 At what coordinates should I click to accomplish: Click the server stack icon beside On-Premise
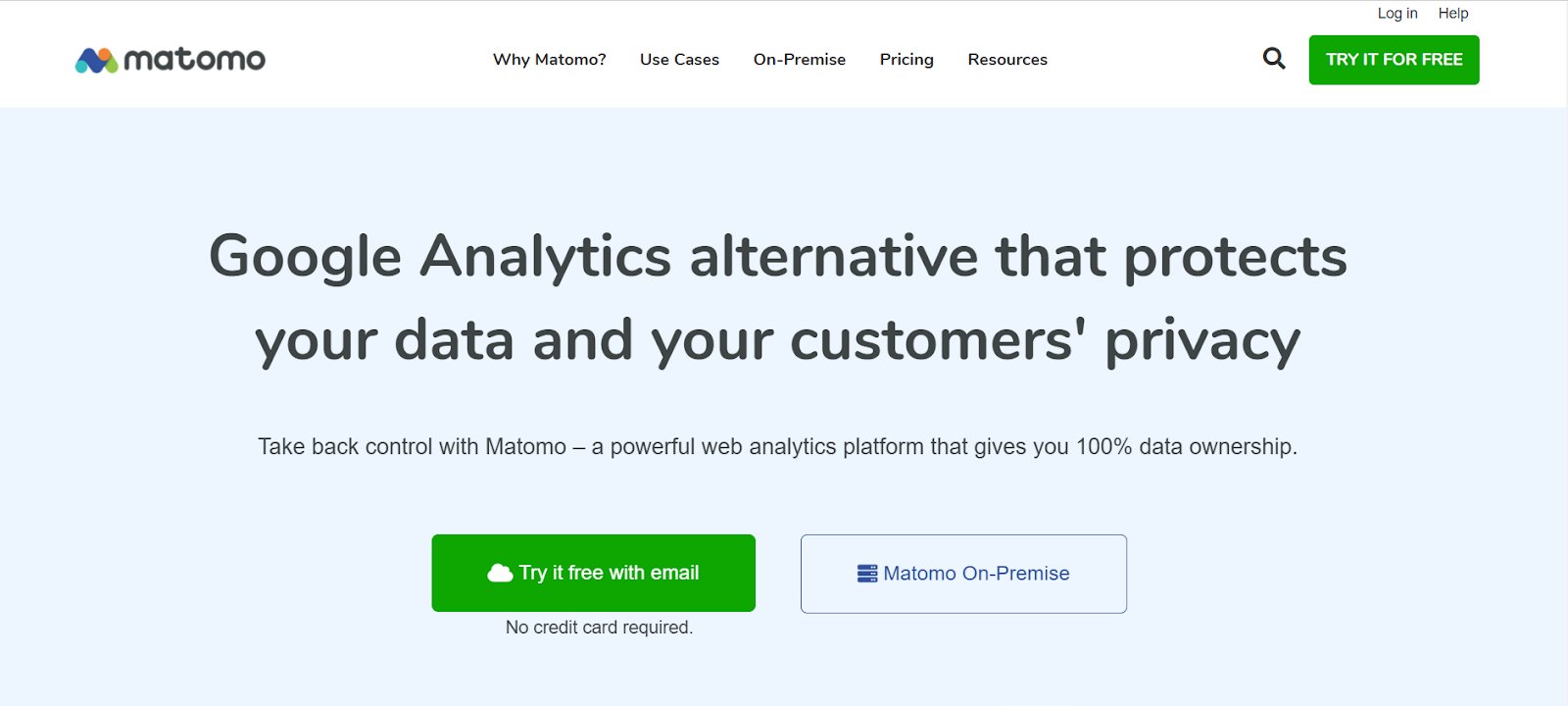point(867,574)
